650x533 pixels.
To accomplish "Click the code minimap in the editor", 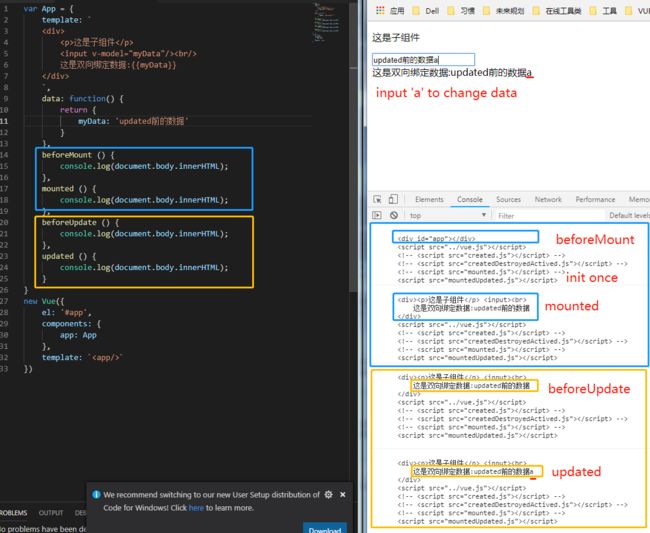I will pos(327,23).
